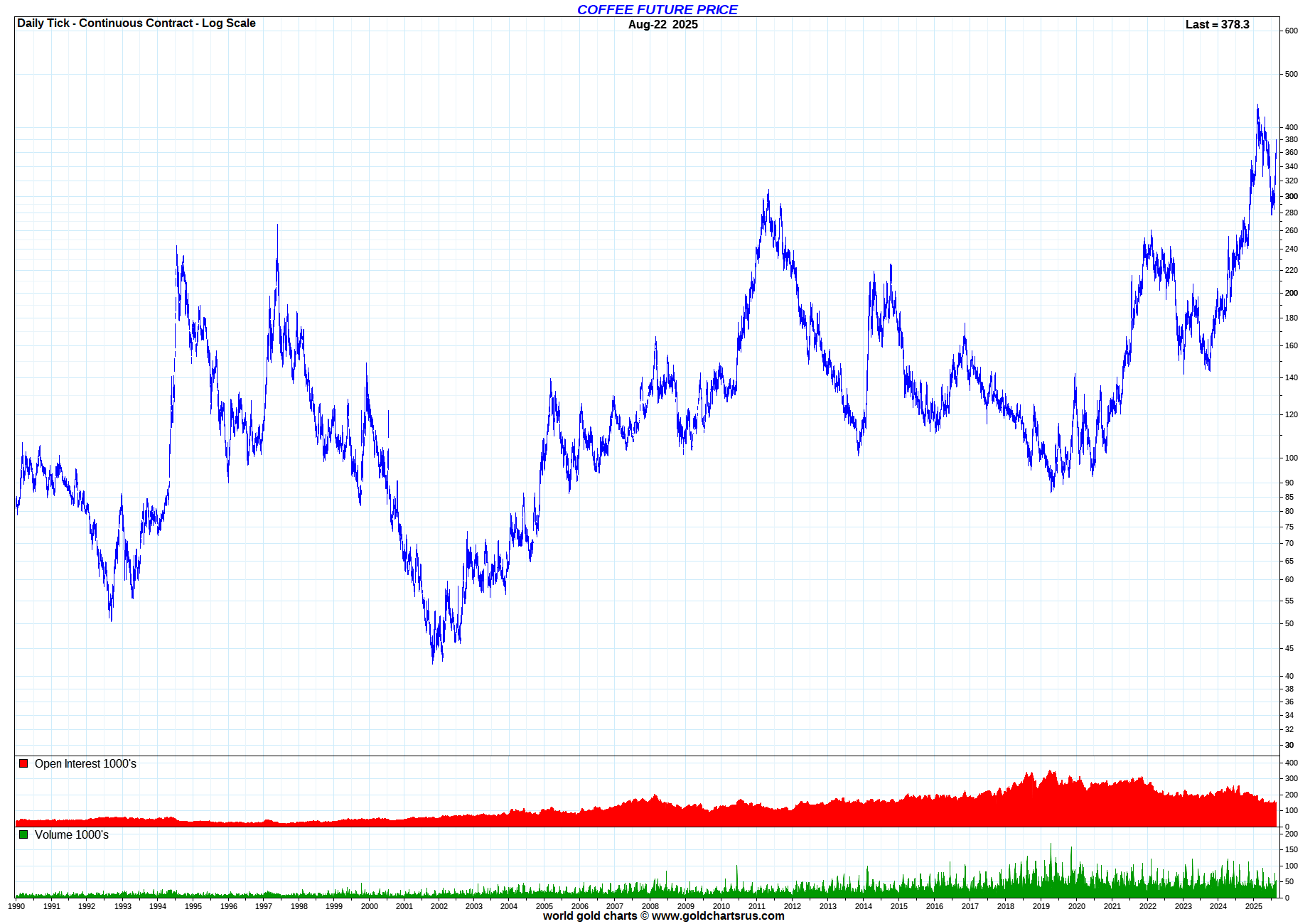Click the bold 300 price axis label
This screenshot has width=1315, height=924.
pos(1292,196)
